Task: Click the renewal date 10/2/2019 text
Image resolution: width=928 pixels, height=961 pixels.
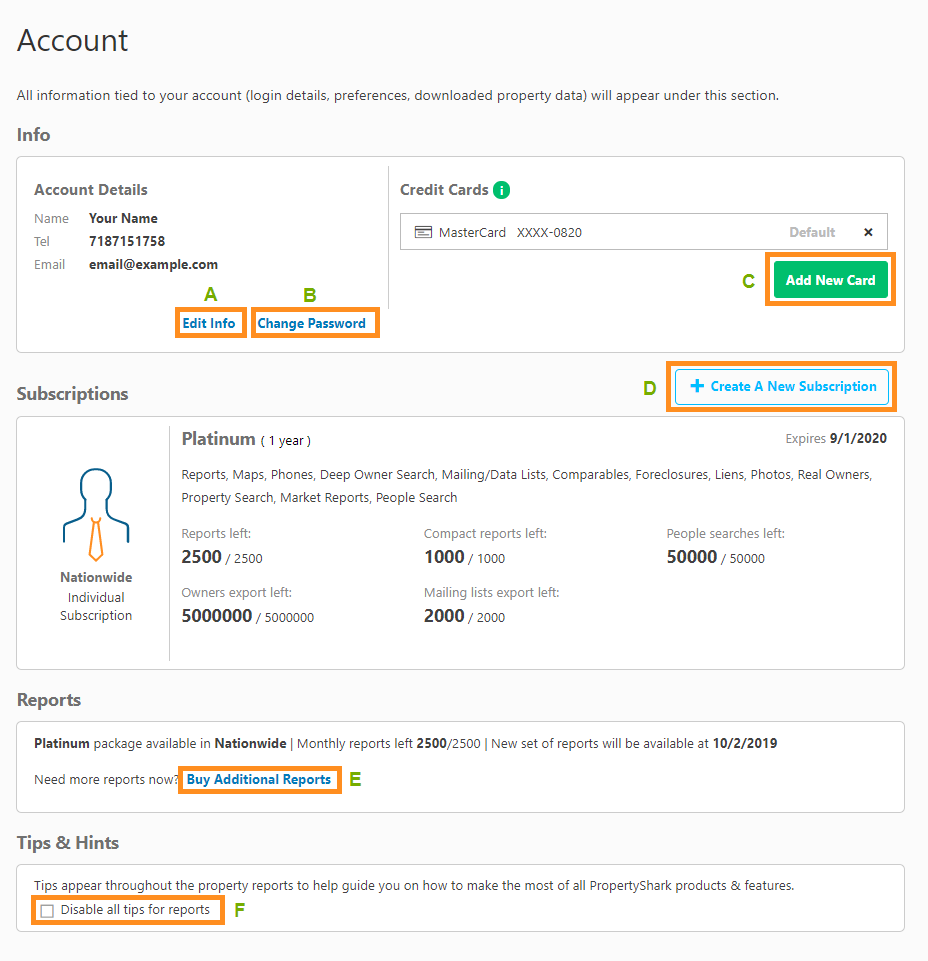Action: [745, 743]
